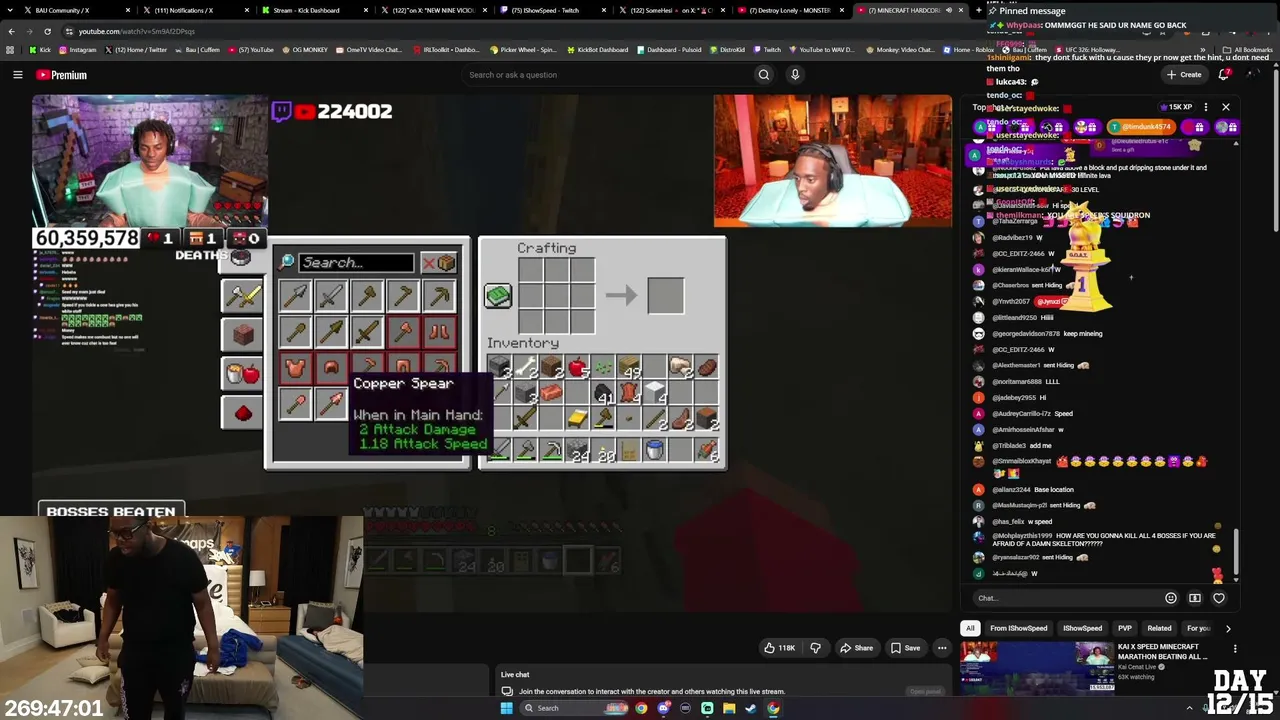Pick up the bone in inventory
1280x720 pixels.
point(525,368)
